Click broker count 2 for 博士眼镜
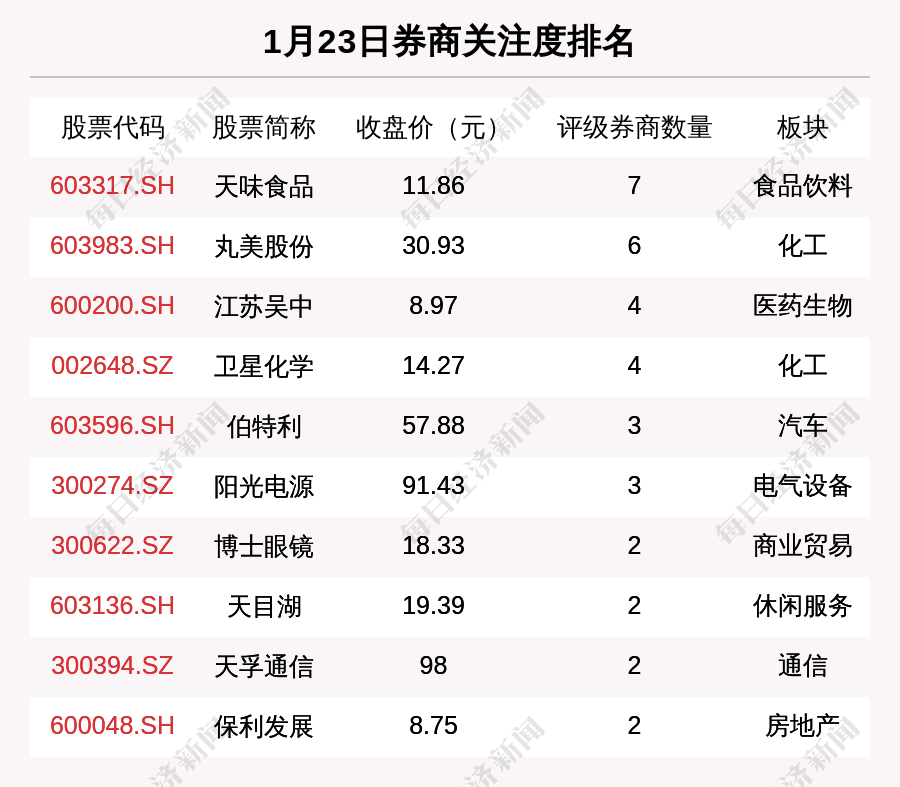 pyautogui.click(x=634, y=545)
